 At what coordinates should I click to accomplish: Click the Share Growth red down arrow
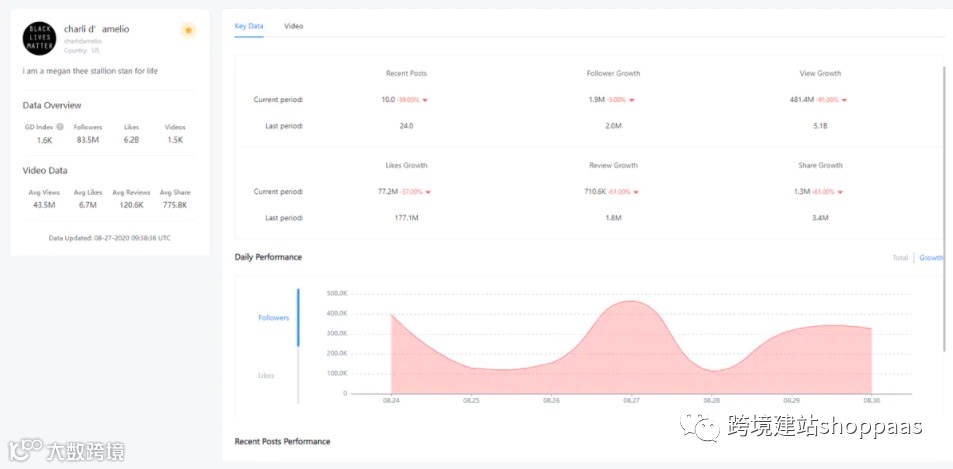[840, 192]
